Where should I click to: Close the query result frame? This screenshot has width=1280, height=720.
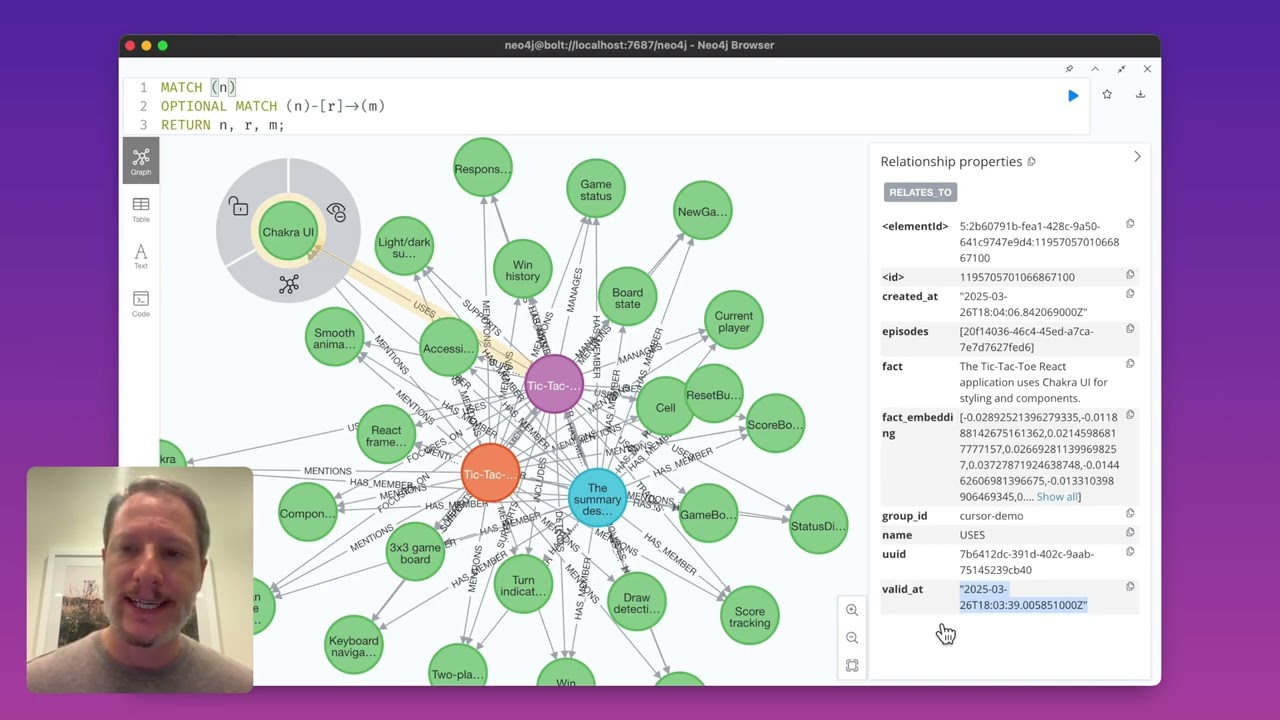click(x=1147, y=69)
